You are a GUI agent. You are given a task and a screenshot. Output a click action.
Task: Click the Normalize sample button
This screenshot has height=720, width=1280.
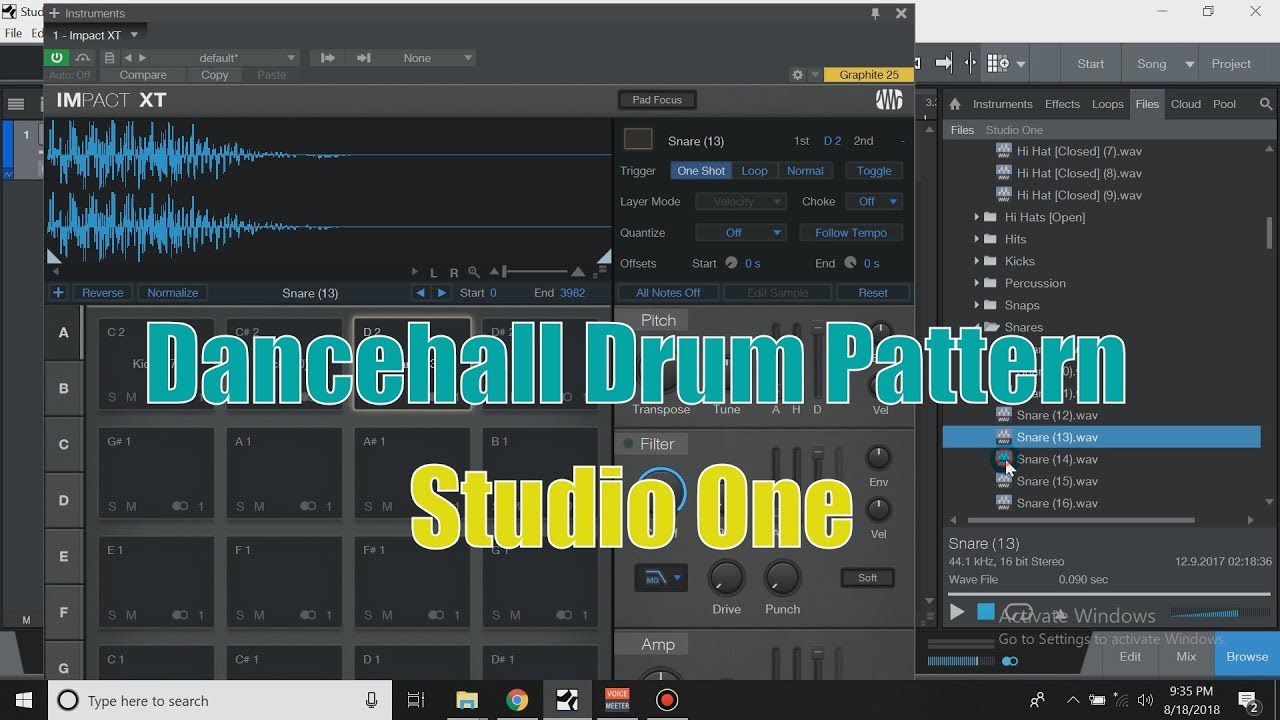(x=173, y=293)
